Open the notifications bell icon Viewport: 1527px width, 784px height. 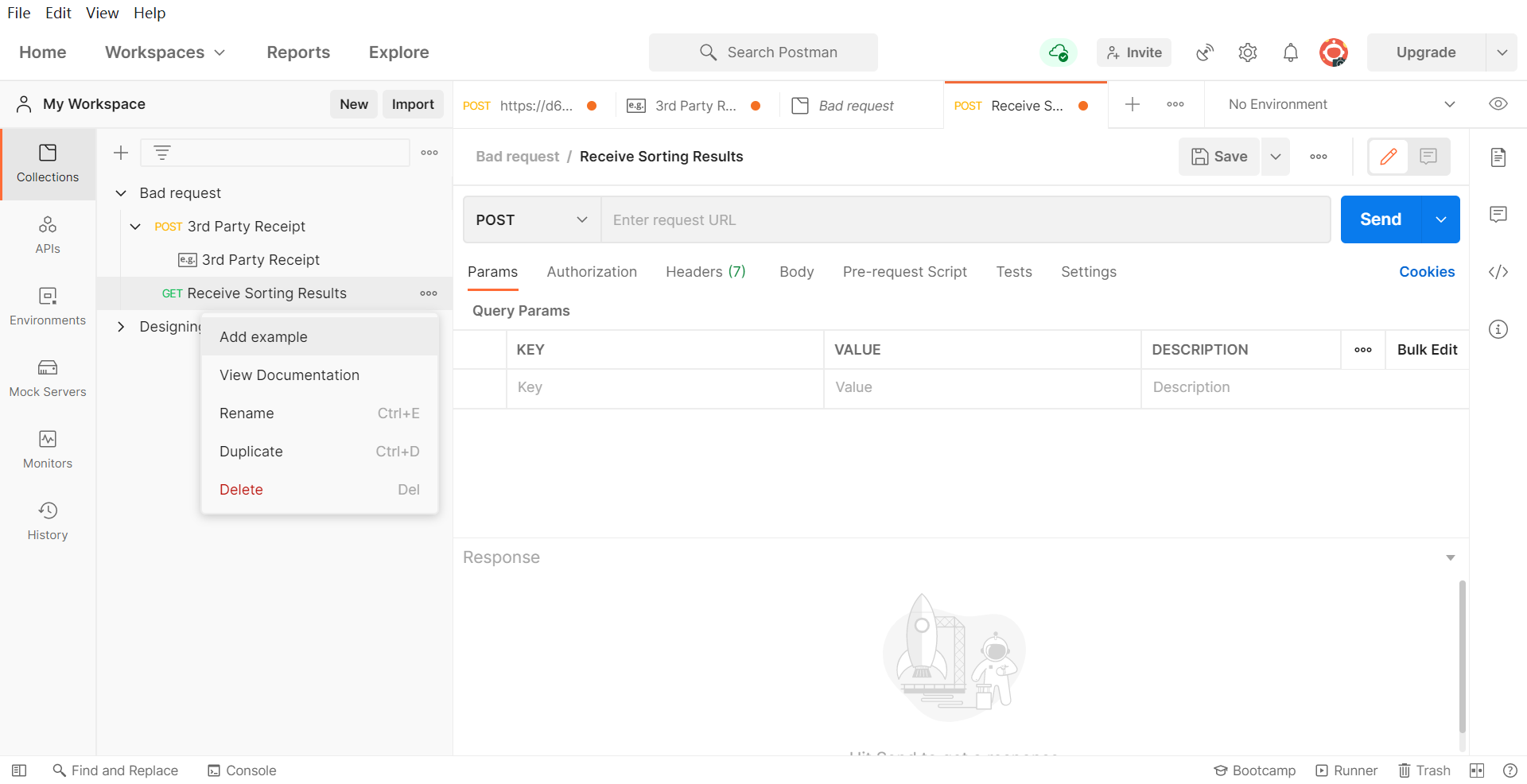pos(1291,52)
